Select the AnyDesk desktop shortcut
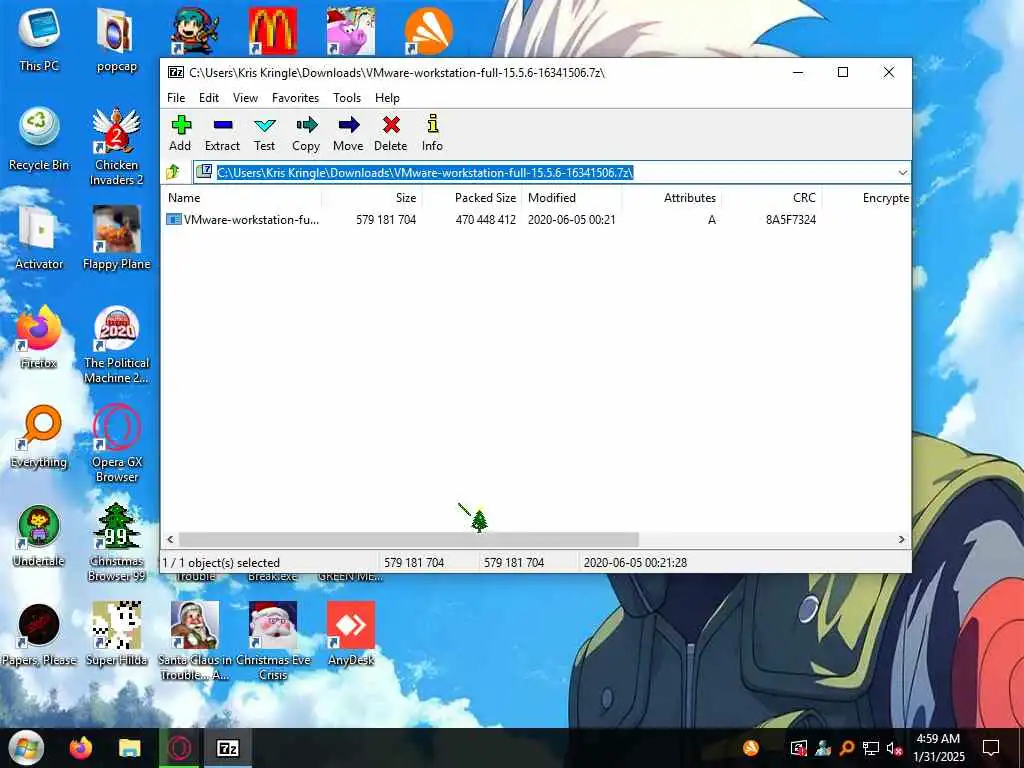 coord(351,634)
